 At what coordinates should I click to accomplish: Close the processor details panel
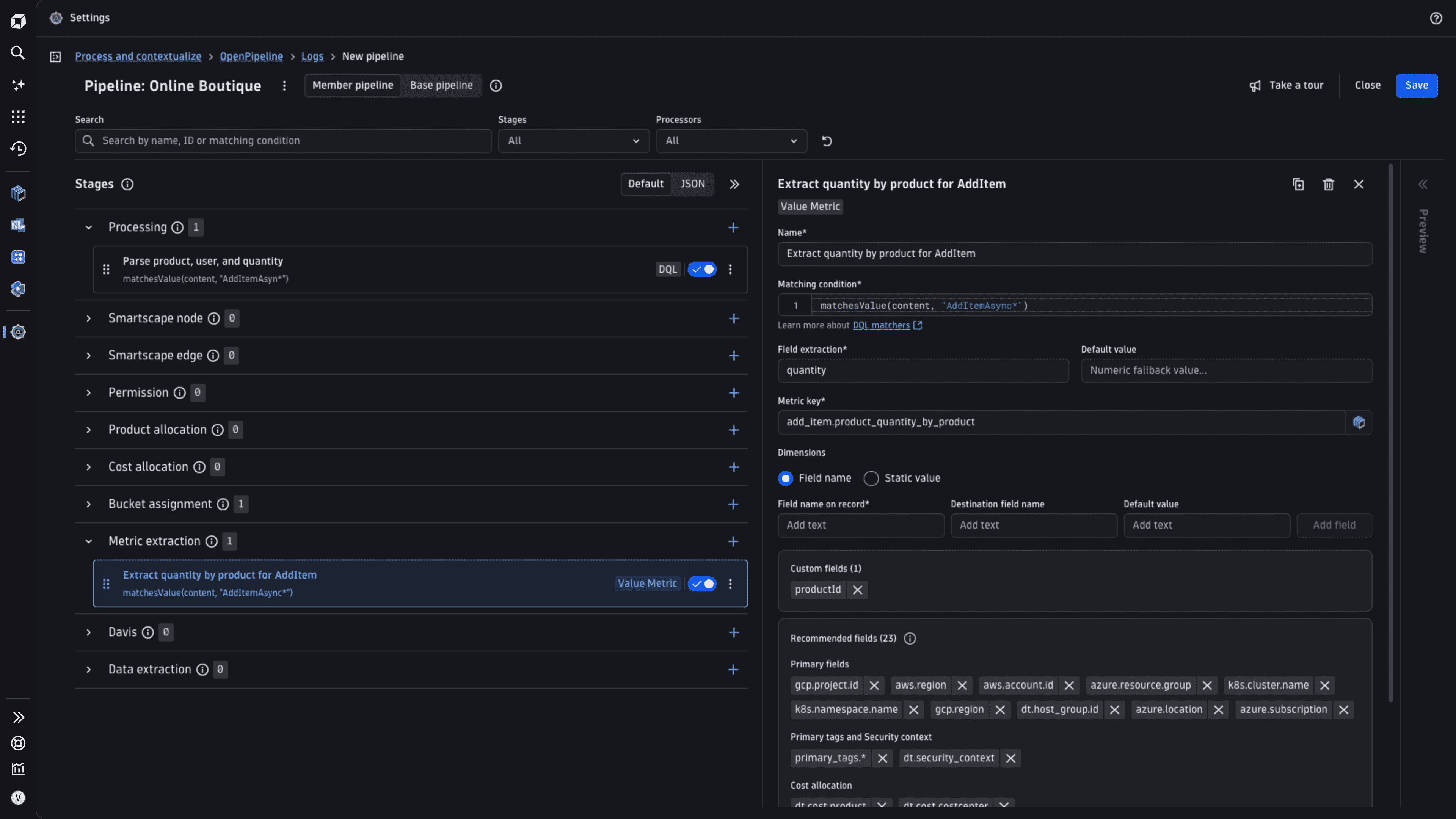pyautogui.click(x=1359, y=184)
